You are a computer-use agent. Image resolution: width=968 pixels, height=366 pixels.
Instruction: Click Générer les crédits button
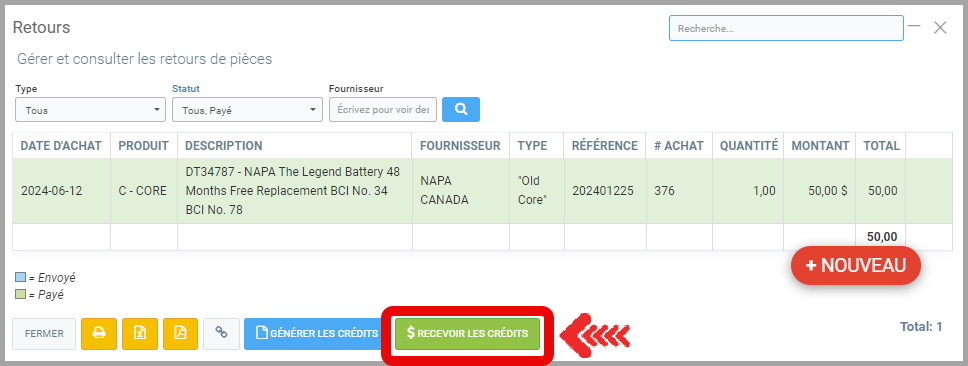(x=317, y=334)
